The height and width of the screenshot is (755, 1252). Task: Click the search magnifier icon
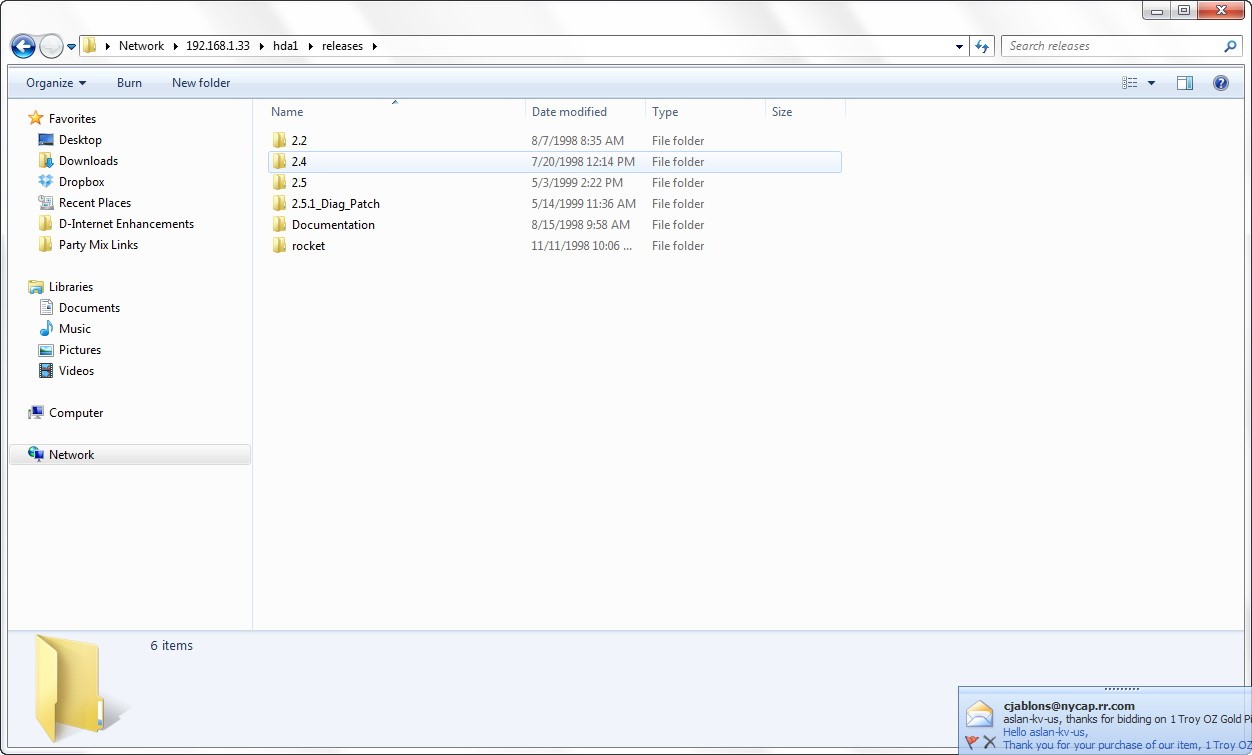click(1230, 46)
